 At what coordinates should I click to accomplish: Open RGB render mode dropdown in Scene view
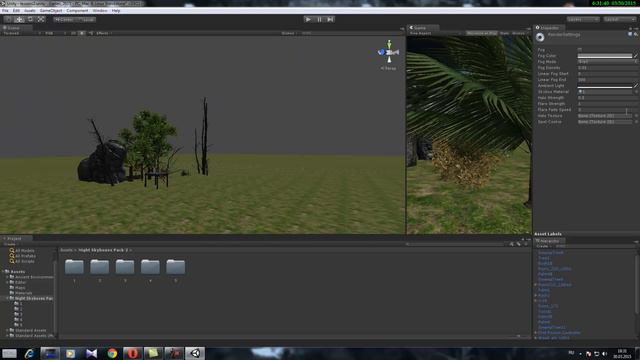[x=55, y=33]
